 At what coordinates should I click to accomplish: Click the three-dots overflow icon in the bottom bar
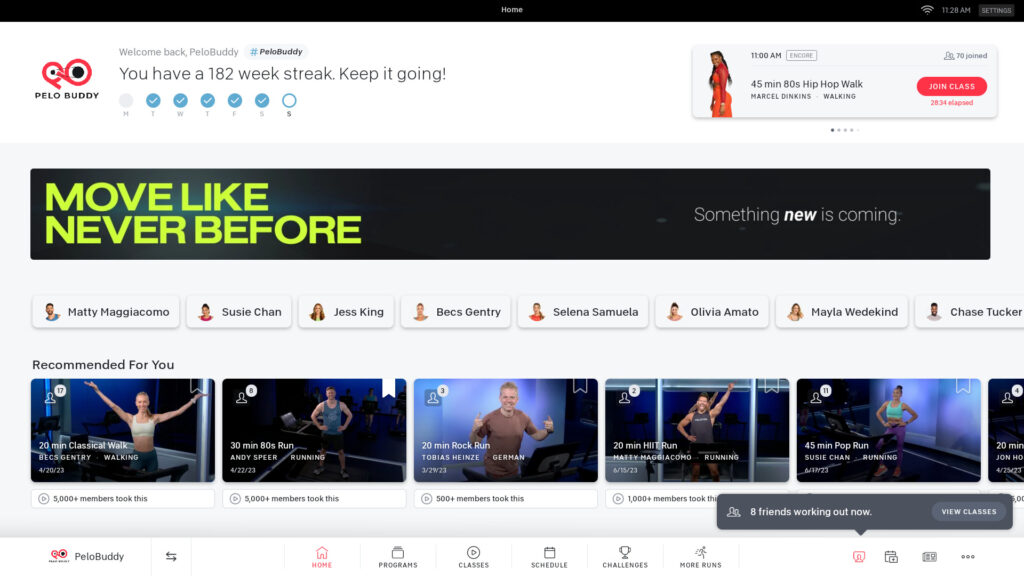click(x=967, y=556)
